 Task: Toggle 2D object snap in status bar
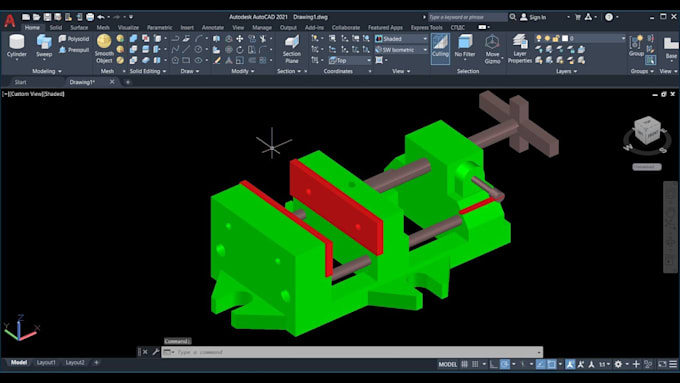click(x=551, y=364)
